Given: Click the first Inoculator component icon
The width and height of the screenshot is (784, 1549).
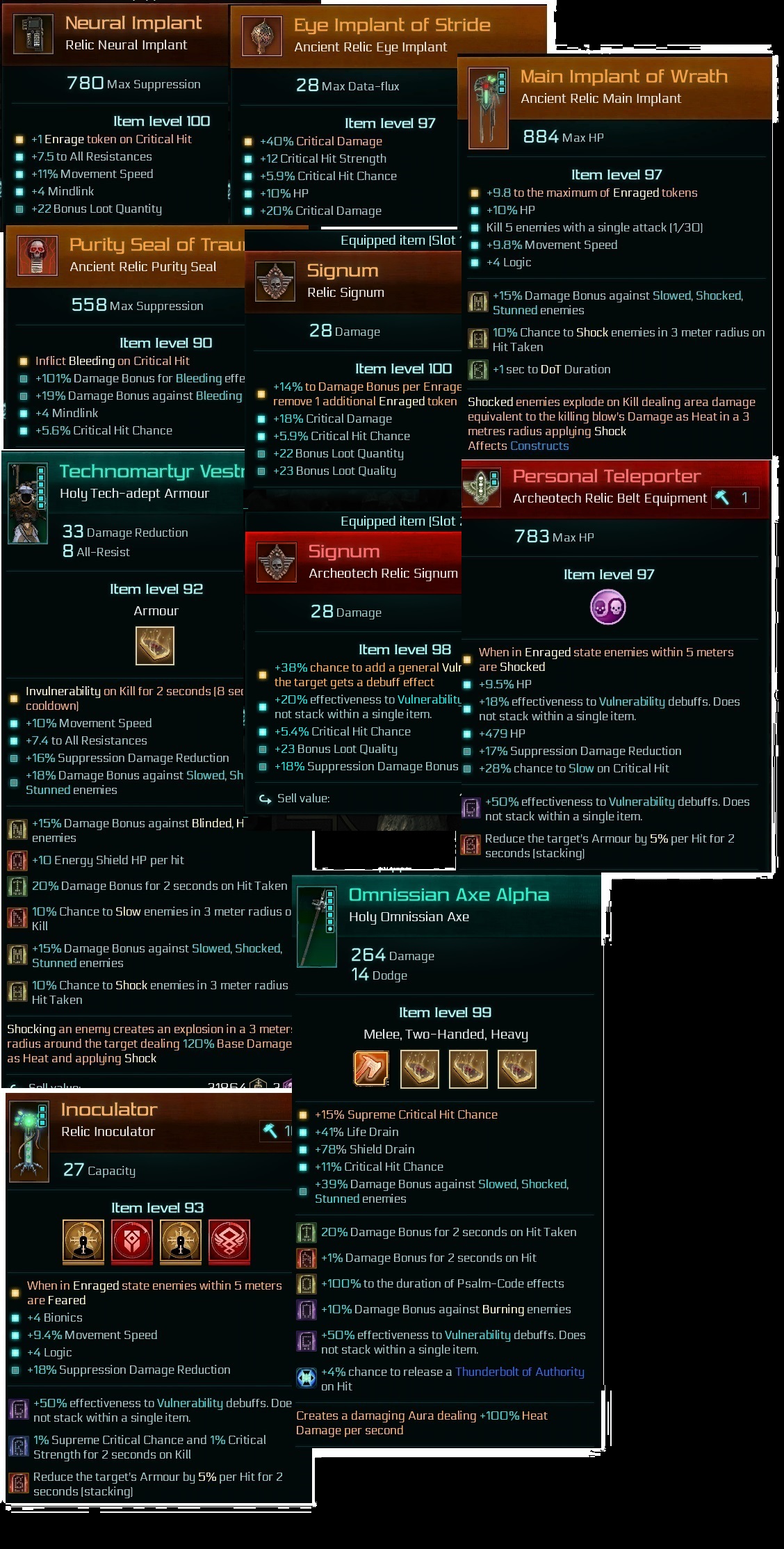Looking at the screenshot, I should [x=83, y=1240].
